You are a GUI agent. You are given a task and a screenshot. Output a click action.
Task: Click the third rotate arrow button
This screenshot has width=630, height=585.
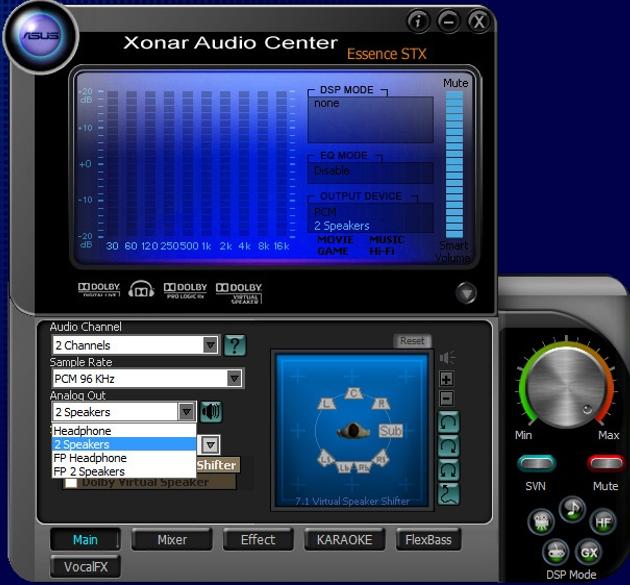click(448, 469)
